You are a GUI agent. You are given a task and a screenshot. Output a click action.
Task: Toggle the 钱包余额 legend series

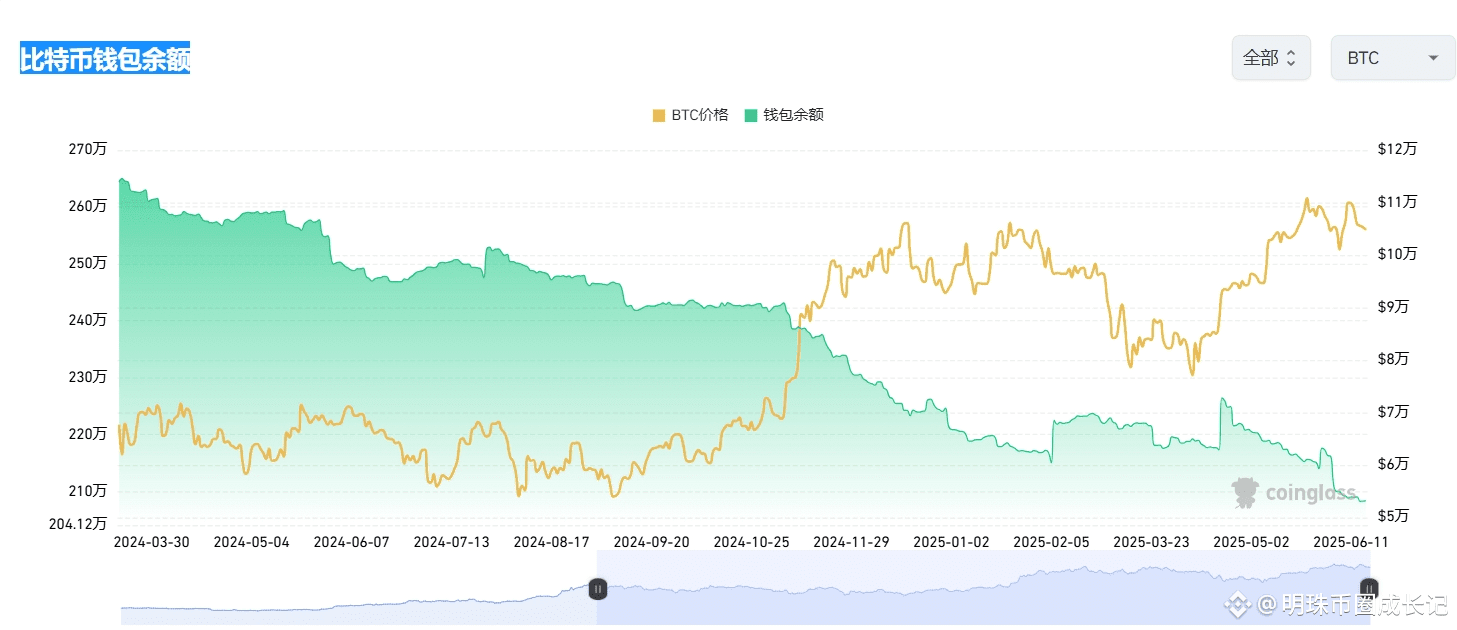click(x=784, y=115)
